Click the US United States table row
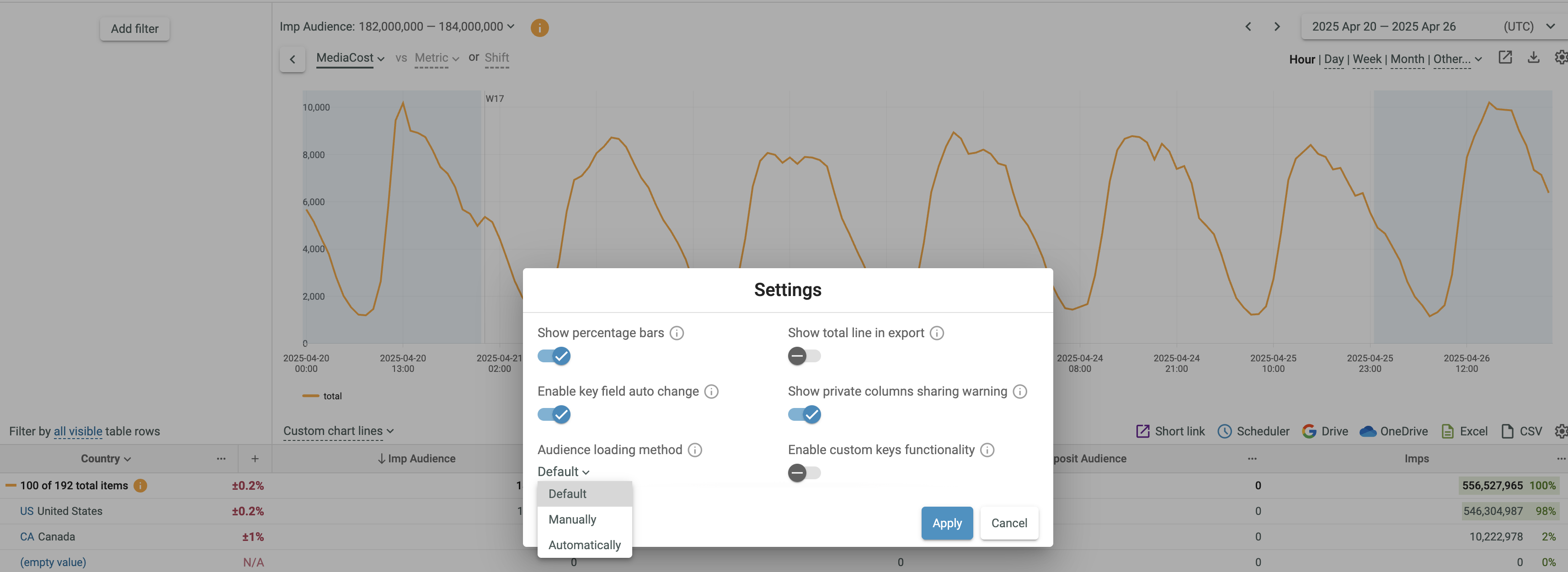The height and width of the screenshot is (572, 1568). tap(61, 511)
